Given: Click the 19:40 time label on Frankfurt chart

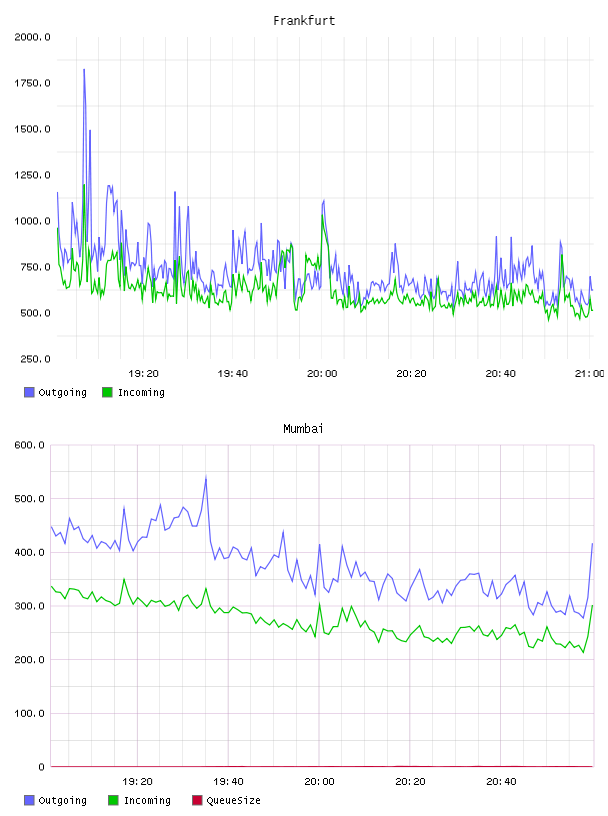Looking at the screenshot, I should [233, 374].
